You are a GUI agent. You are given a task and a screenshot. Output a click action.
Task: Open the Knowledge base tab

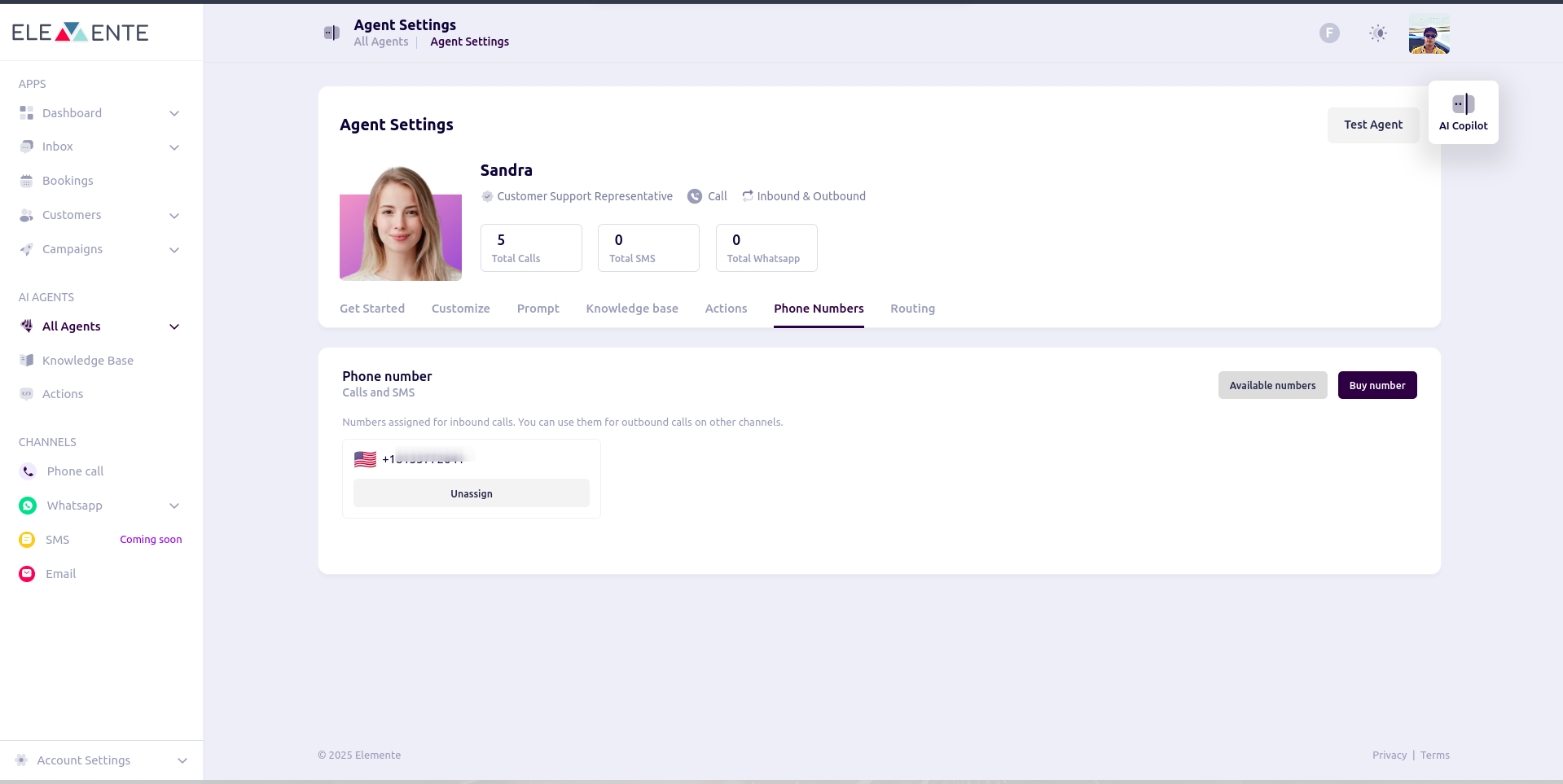click(x=632, y=309)
